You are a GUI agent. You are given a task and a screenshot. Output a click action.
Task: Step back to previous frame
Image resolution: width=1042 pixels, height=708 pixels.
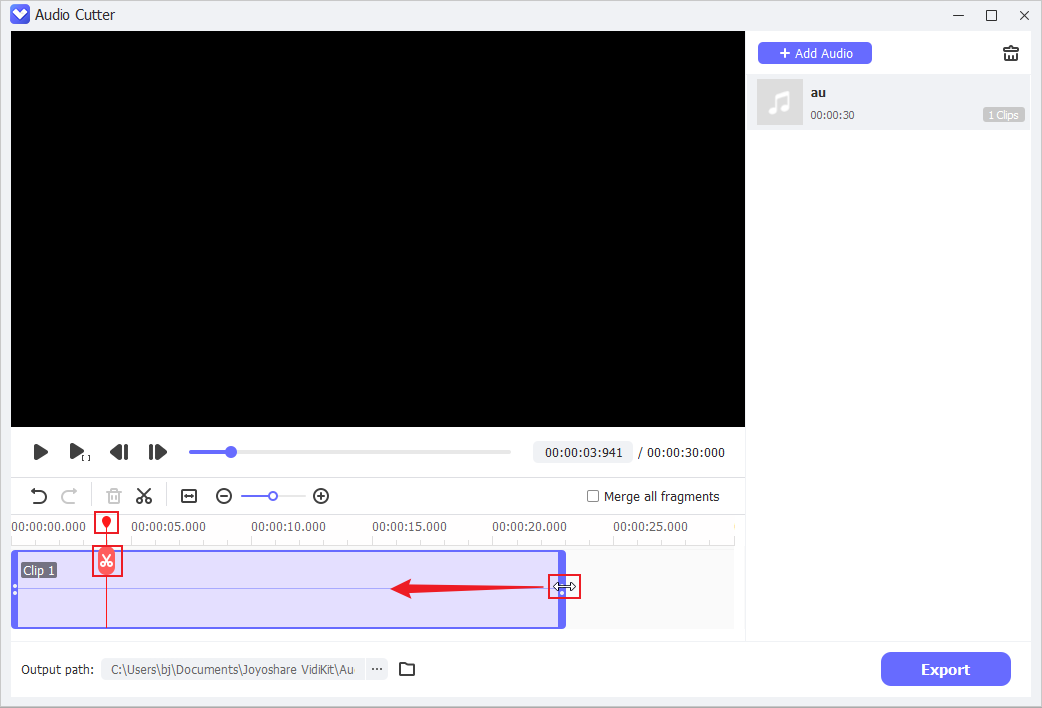pyautogui.click(x=119, y=452)
